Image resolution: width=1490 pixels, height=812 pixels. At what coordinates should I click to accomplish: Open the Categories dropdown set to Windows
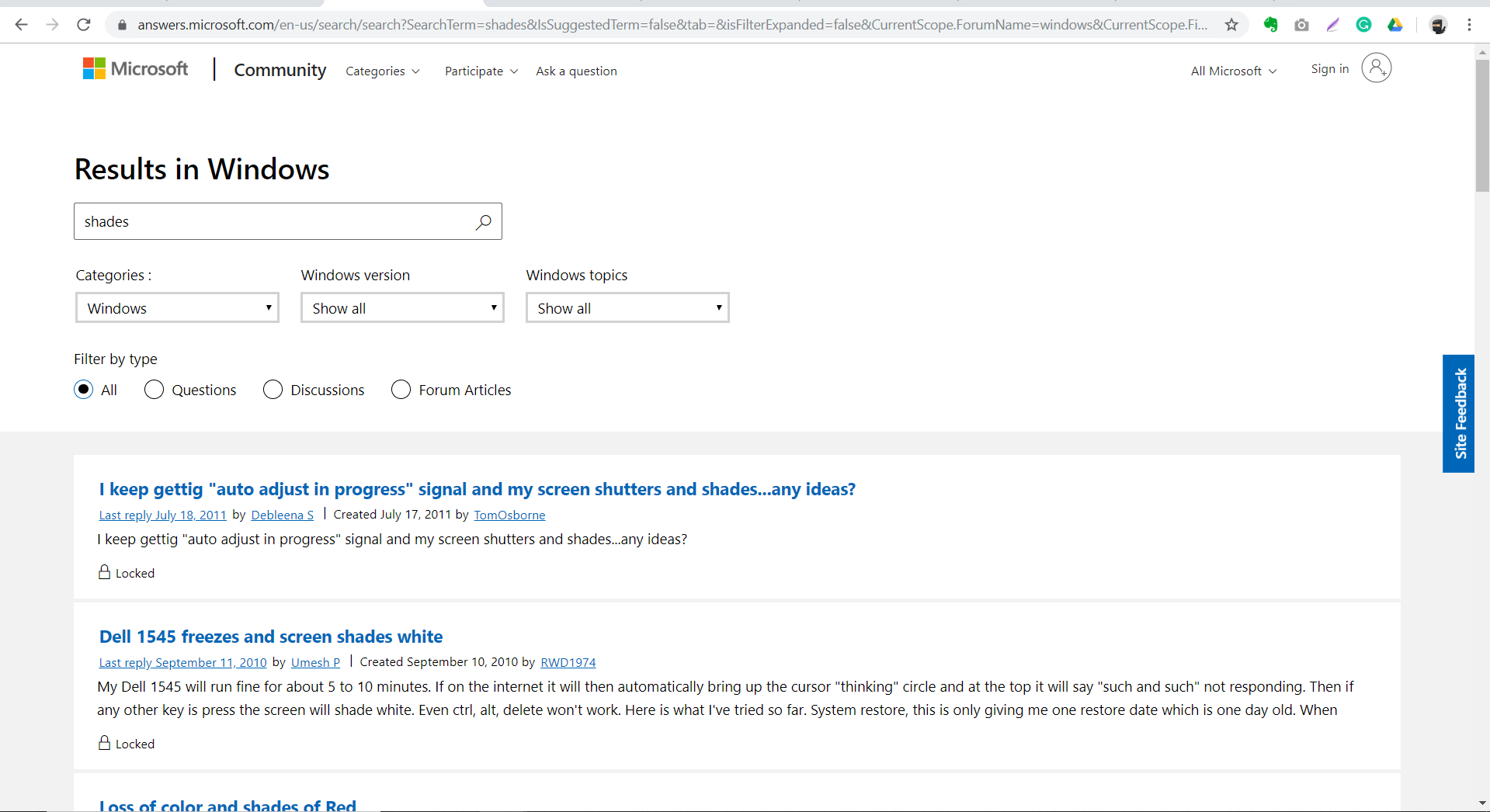coord(177,307)
